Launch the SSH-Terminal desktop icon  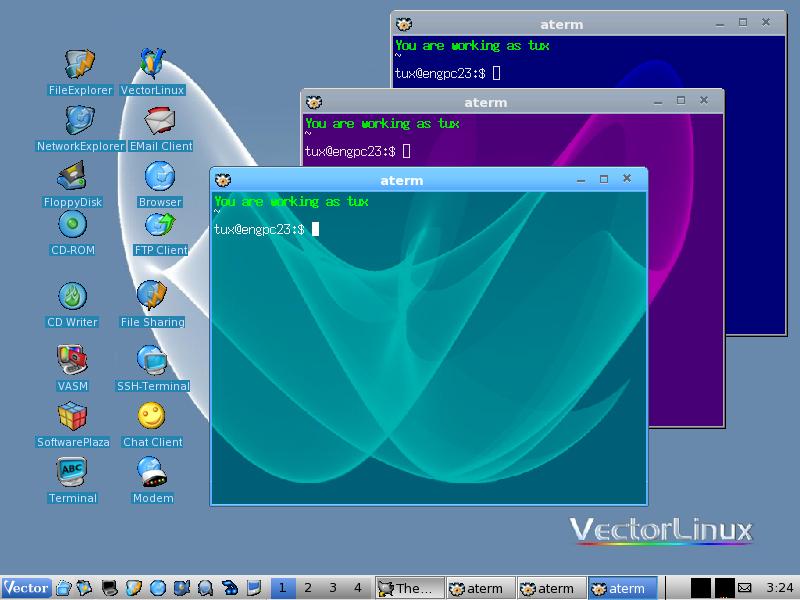152,361
